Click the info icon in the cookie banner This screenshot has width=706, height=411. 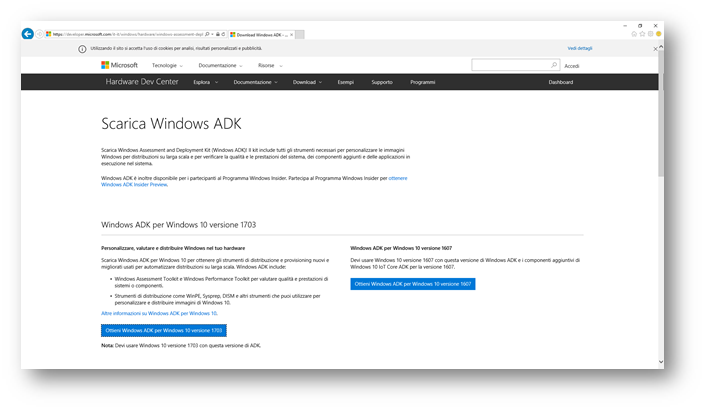point(82,49)
